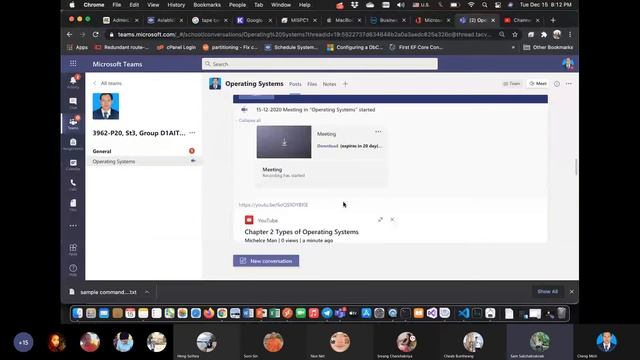
Task: Switch to the Posts tab
Action: pos(295,84)
